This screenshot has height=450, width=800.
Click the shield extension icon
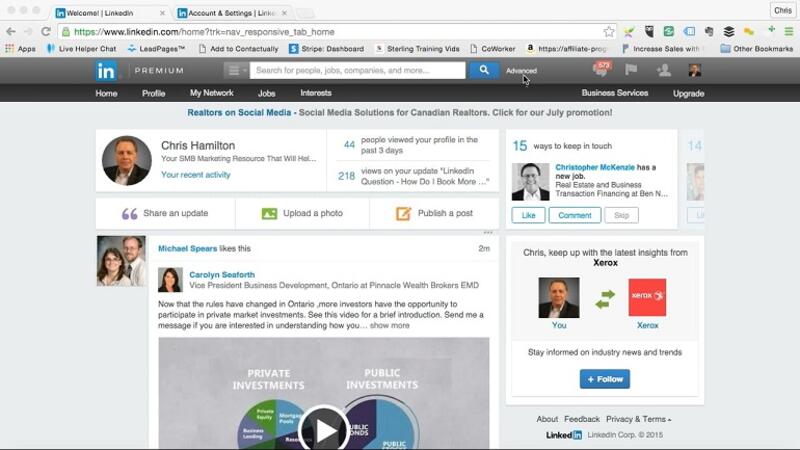[649, 32]
